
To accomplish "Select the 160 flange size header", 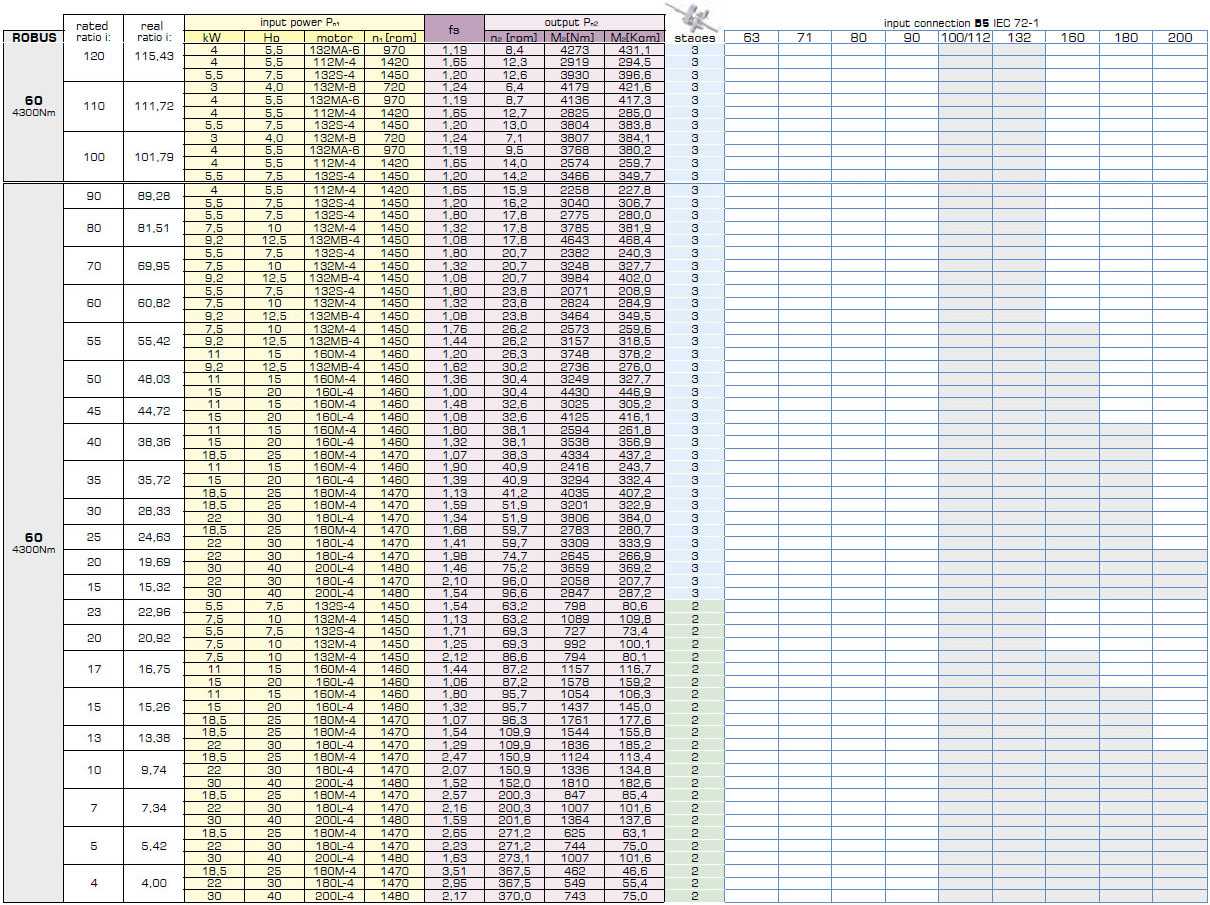I will (1072, 37).
